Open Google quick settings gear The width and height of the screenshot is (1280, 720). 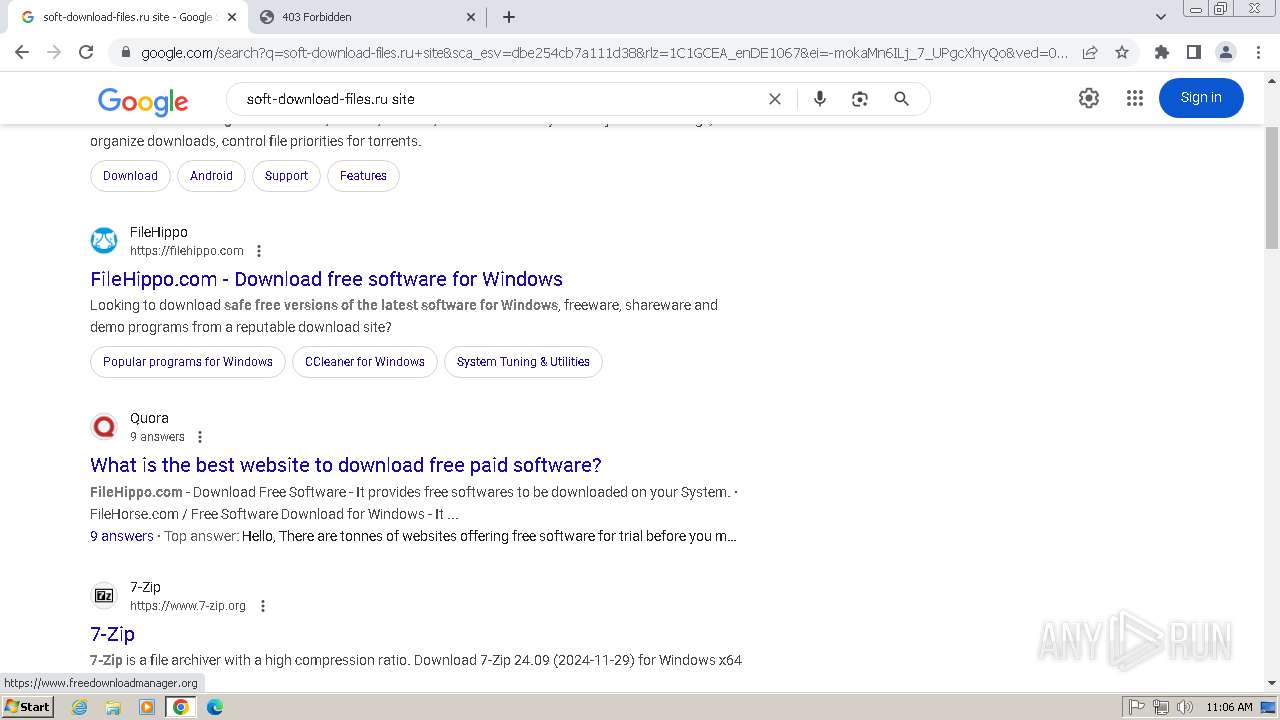(1089, 97)
